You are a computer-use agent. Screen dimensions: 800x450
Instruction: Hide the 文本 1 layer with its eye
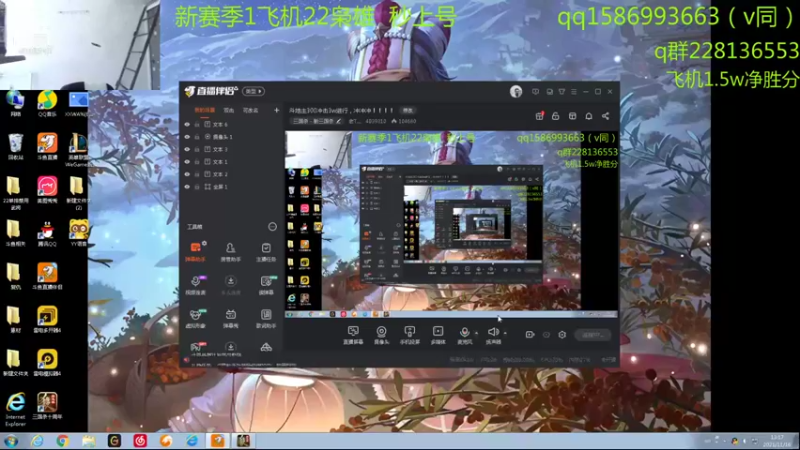[x=187, y=162]
